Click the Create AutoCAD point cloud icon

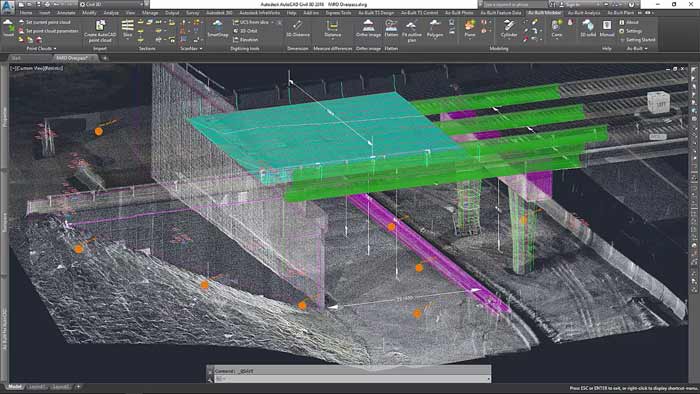click(100, 31)
